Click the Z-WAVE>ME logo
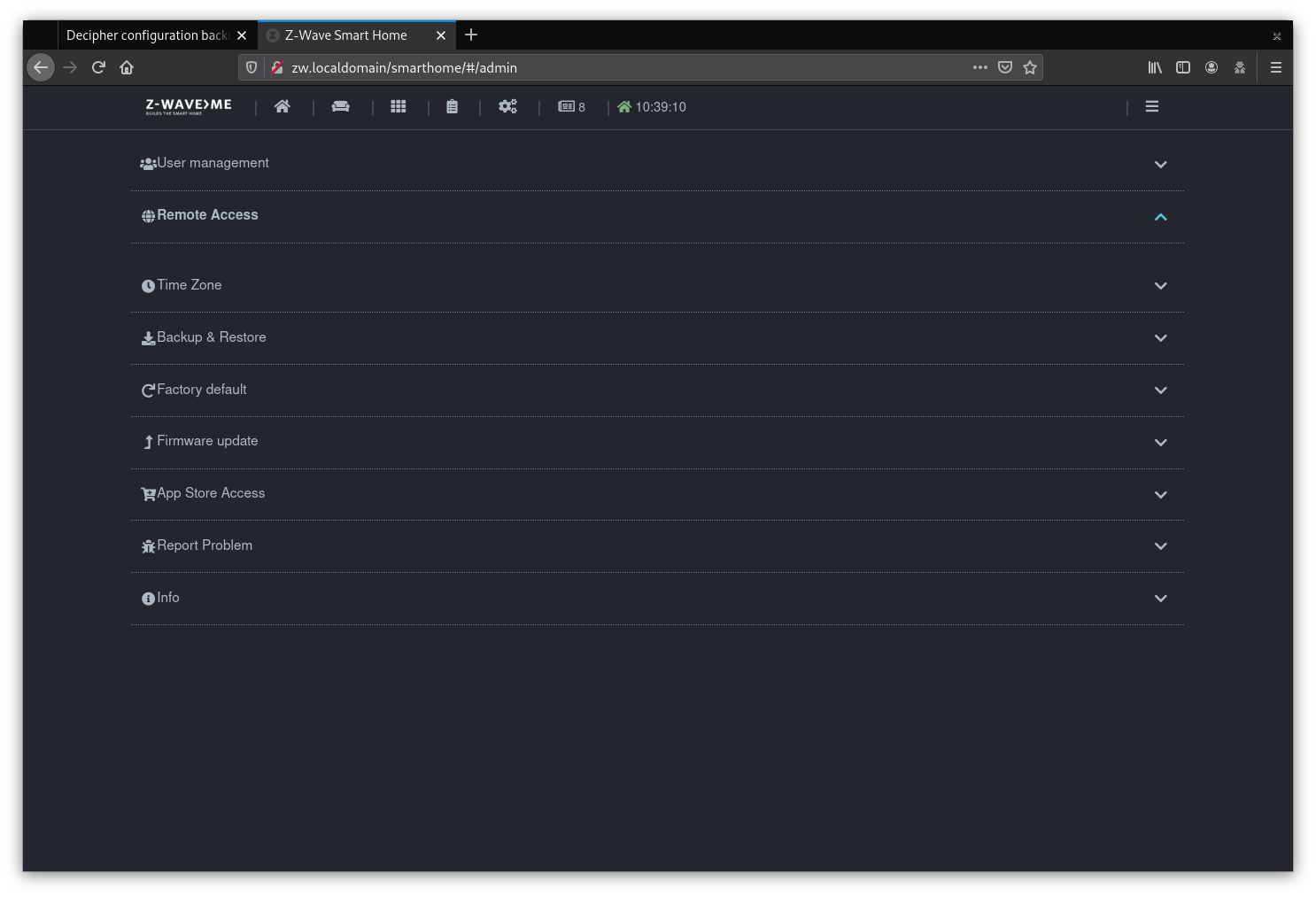The width and height of the screenshot is (1316, 897). 187,107
